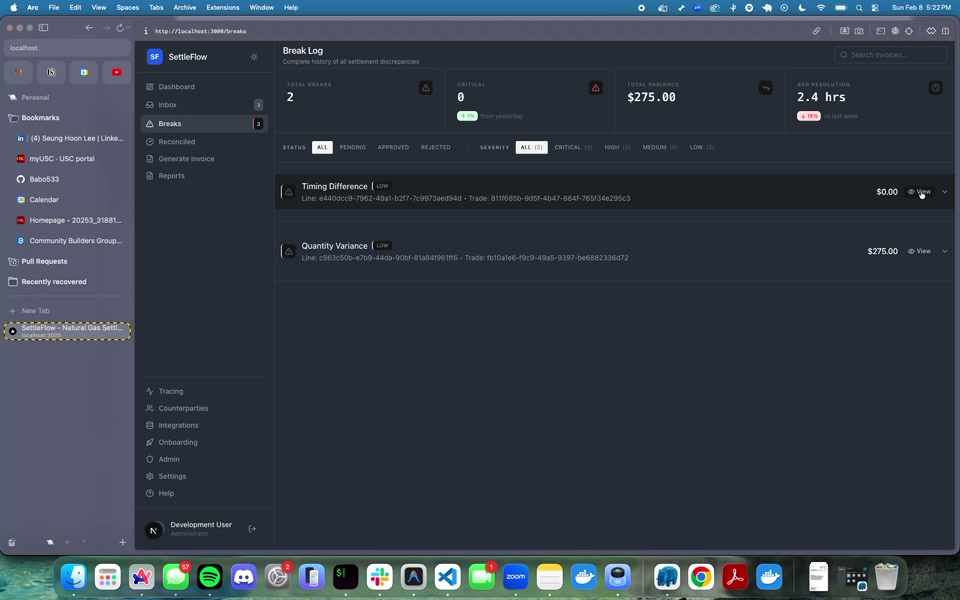This screenshot has height=600, width=960.
Task: Select the Low severity filter
Action: (x=701, y=147)
